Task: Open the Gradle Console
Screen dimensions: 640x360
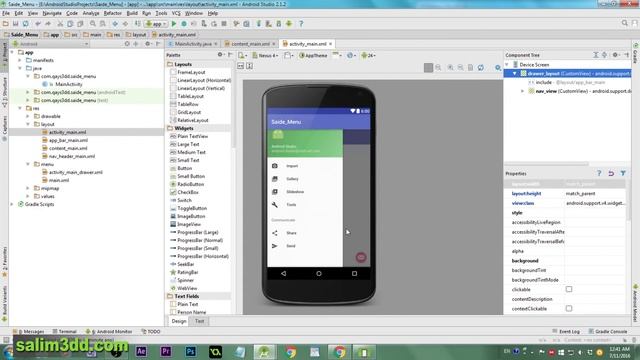Action: click(608, 331)
